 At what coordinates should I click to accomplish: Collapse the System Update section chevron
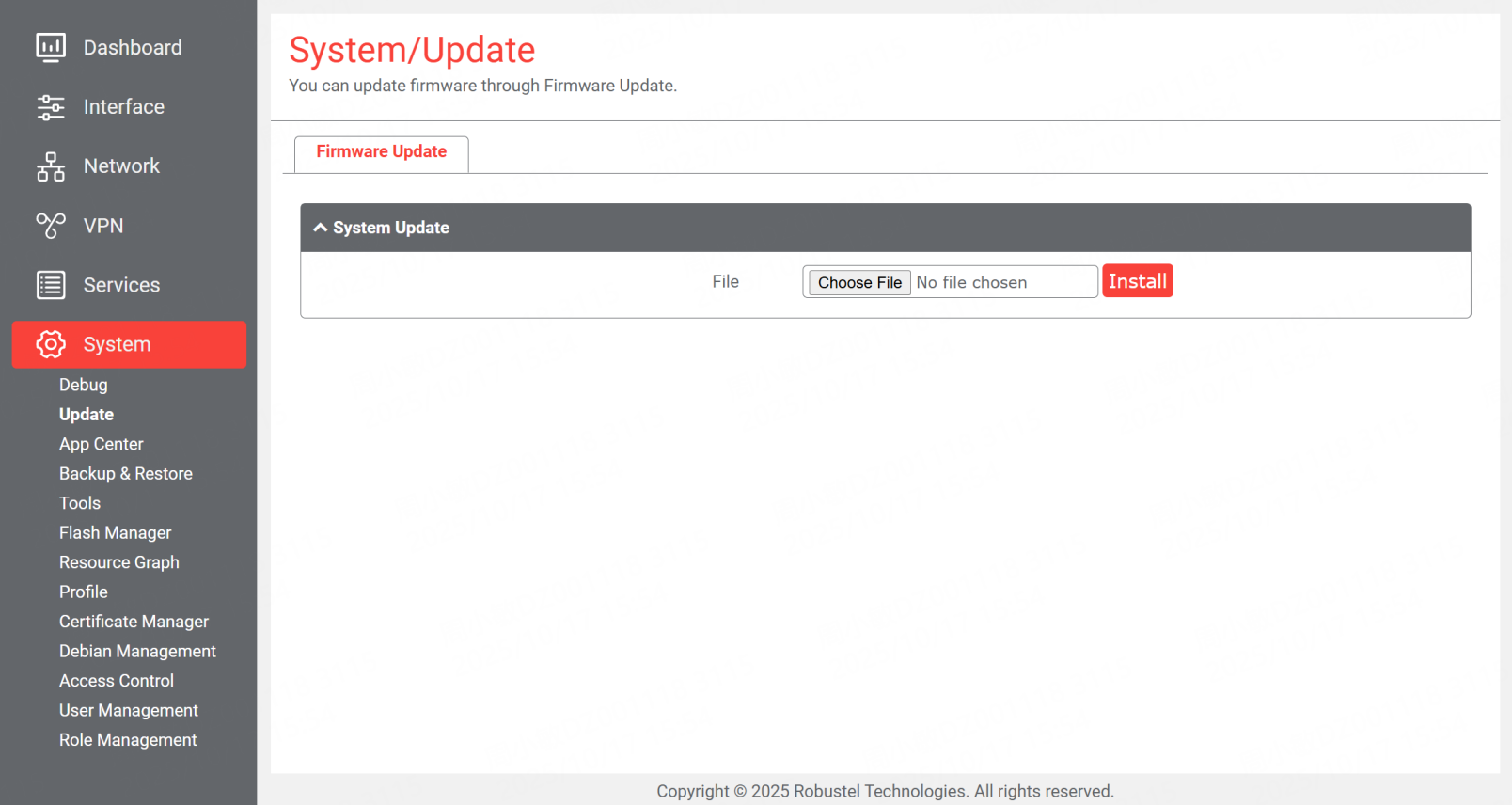321,228
